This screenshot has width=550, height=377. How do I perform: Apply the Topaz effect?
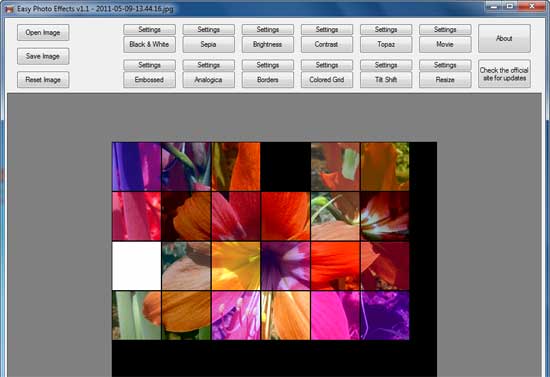coord(386,45)
